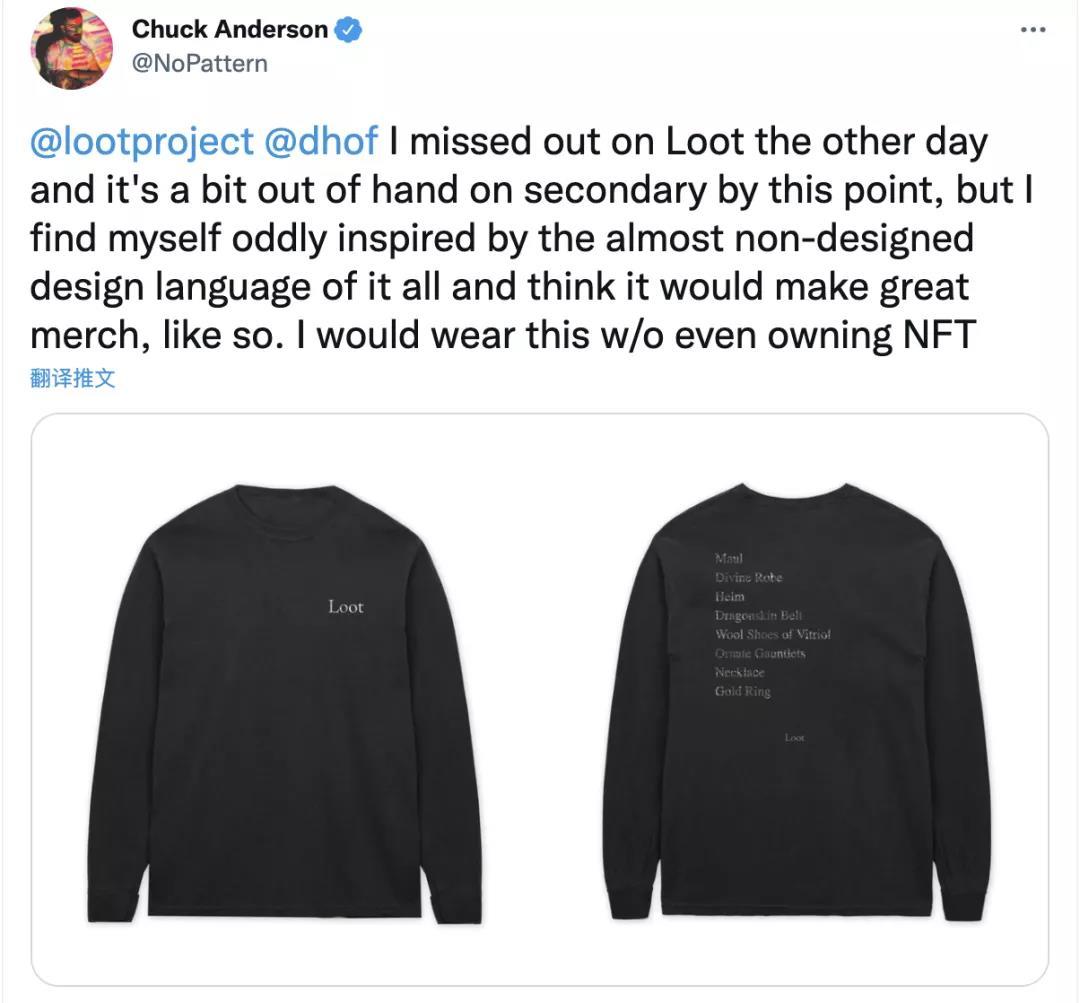Click the Chuck Anderson display name
The width and height of the screenshot is (1080, 1003).
tap(229, 30)
